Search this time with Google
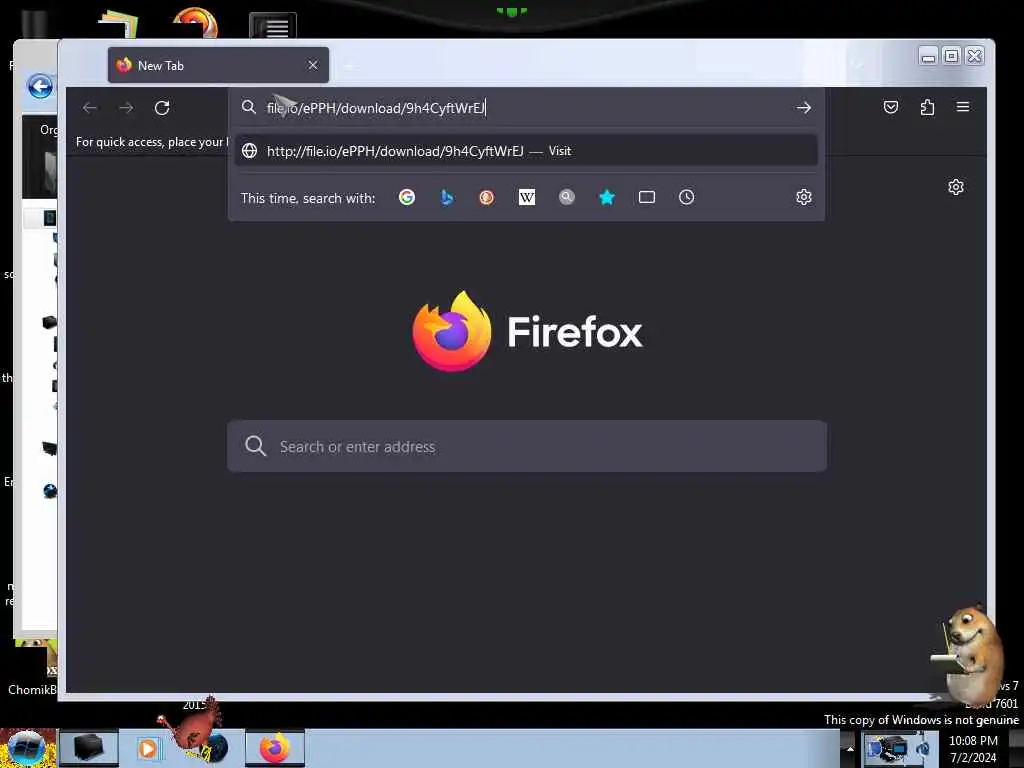This screenshot has height=768, width=1024. [407, 197]
